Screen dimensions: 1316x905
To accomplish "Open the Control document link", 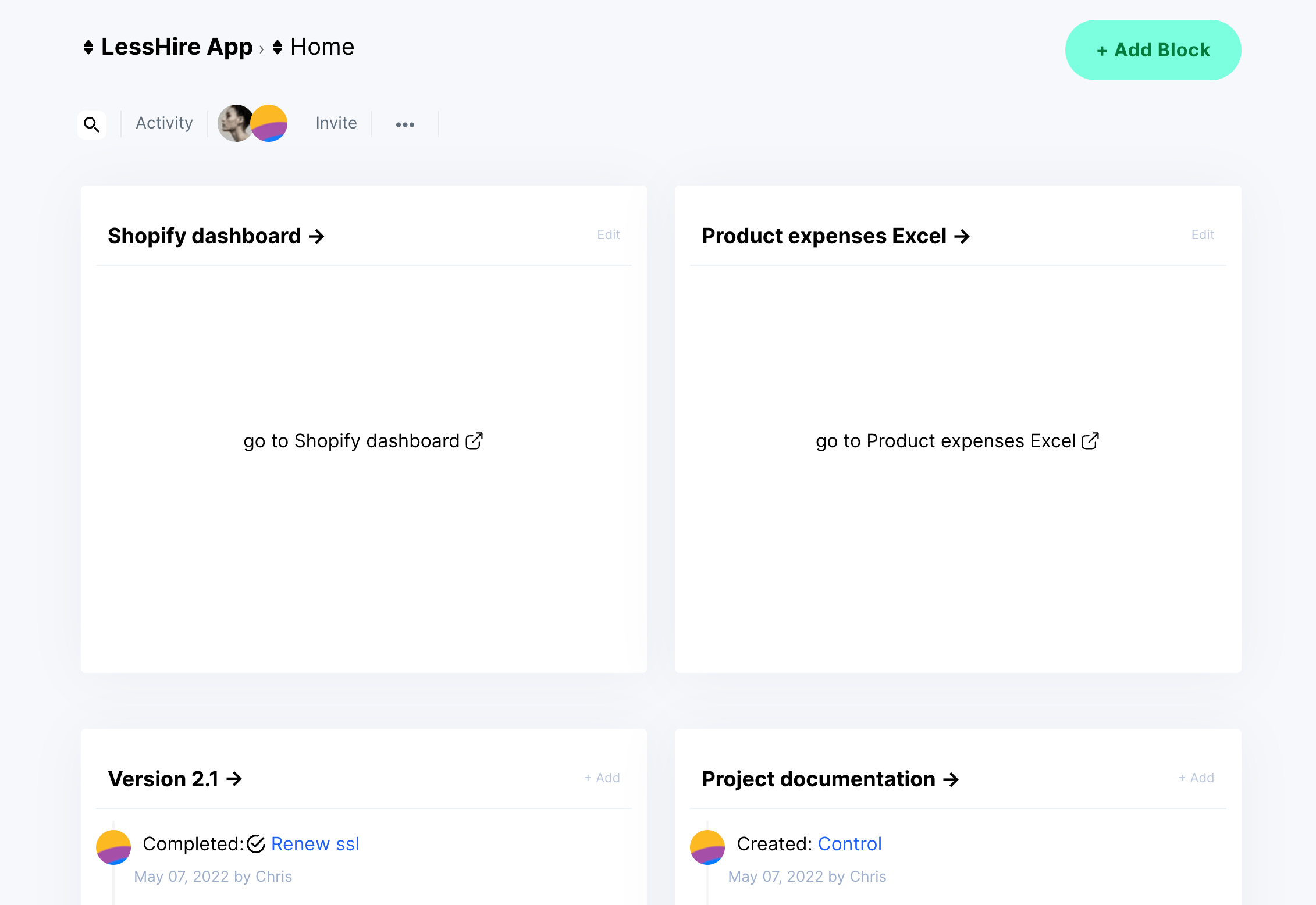I will 849,843.
